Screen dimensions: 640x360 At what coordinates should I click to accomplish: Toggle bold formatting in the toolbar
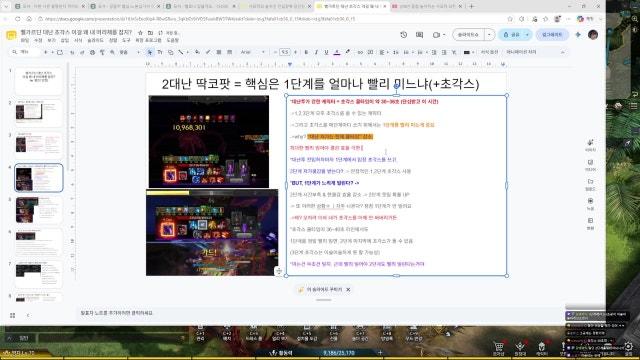pos(306,52)
